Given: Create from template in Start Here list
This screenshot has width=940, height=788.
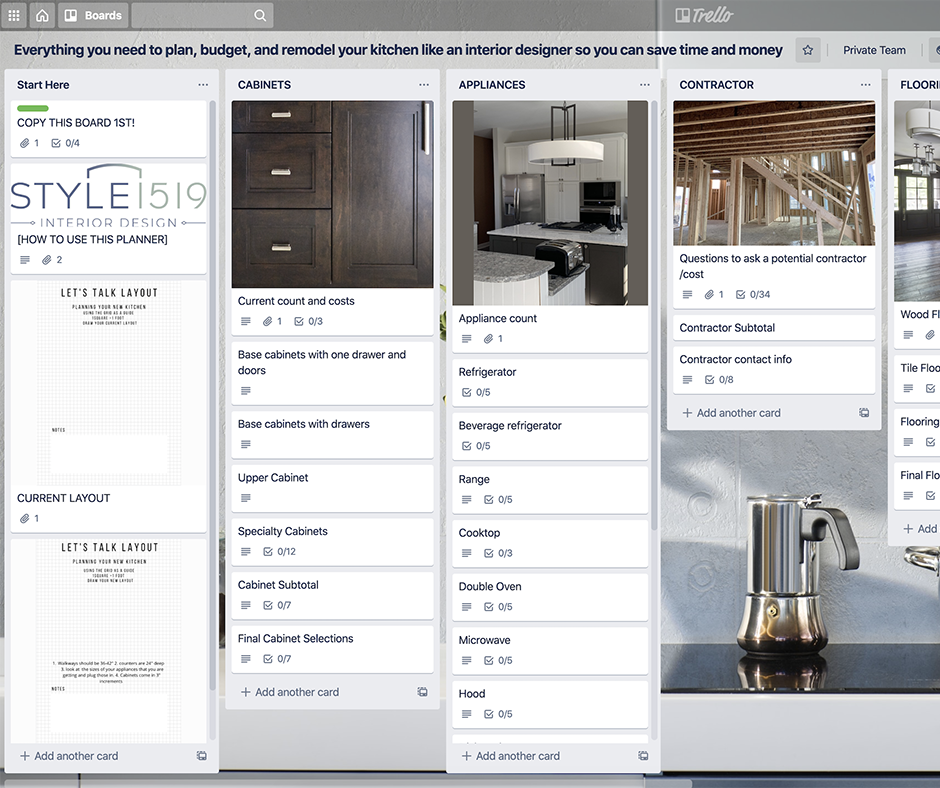Looking at the screenshot, I should (x=202, y=756).
